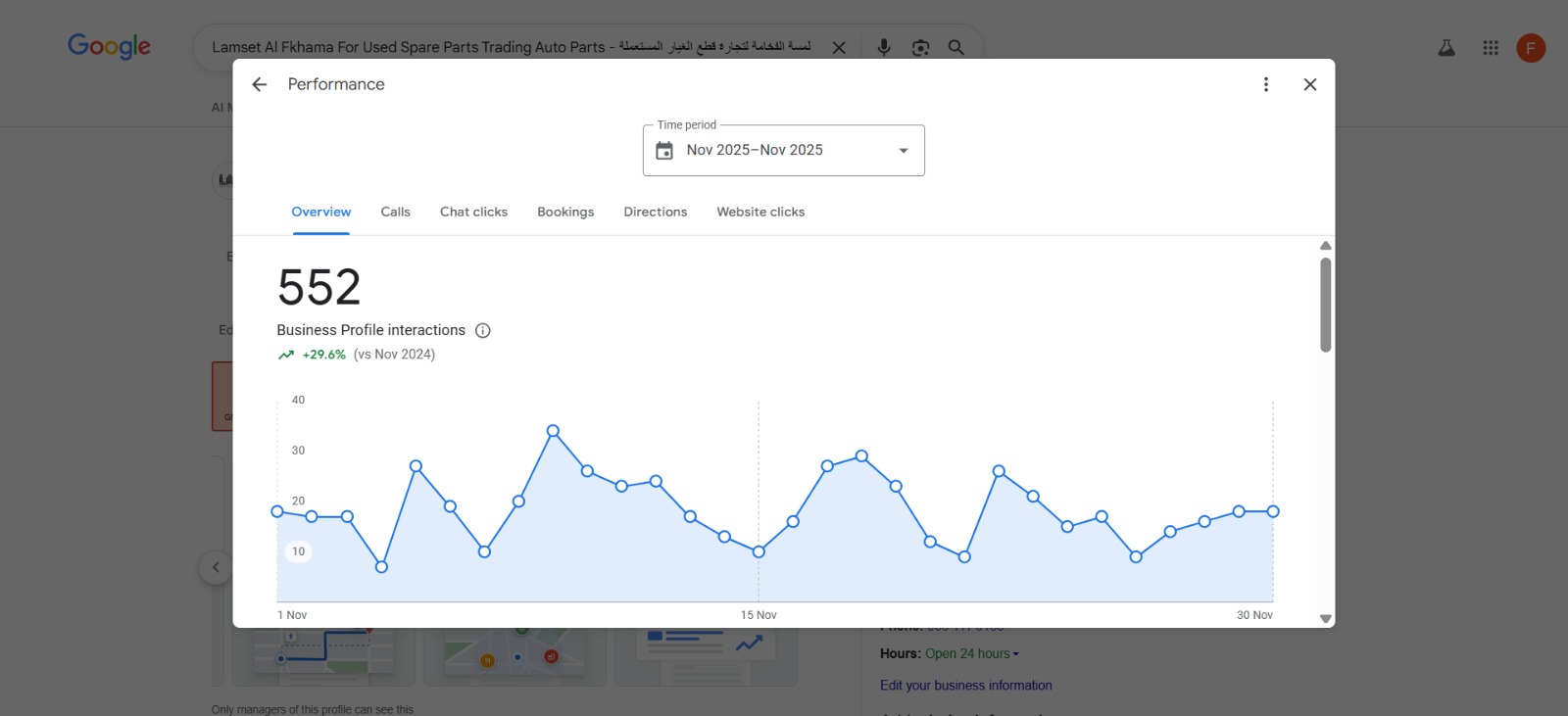The image size is (1568, 716).
Task: Click the trending-up arrow icon beside +29.6%
Action: click(x=286, y=355)
